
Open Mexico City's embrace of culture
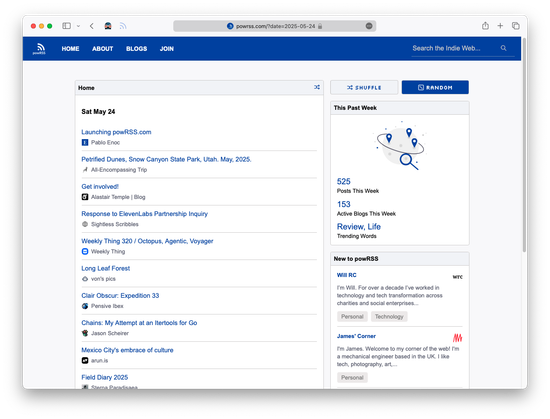pyautogui.click(x=127, y=350)
